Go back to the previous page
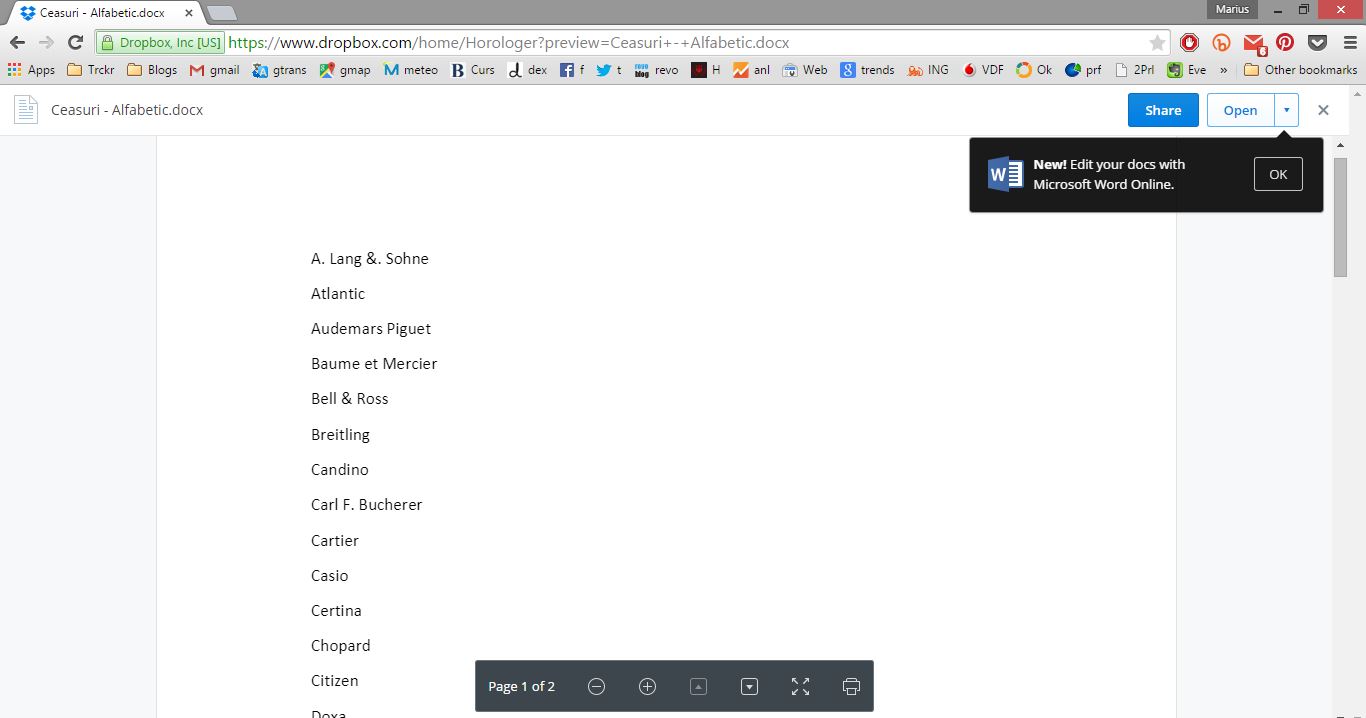This screenshot has height=718, width=1366. click(x=17, y=43)
